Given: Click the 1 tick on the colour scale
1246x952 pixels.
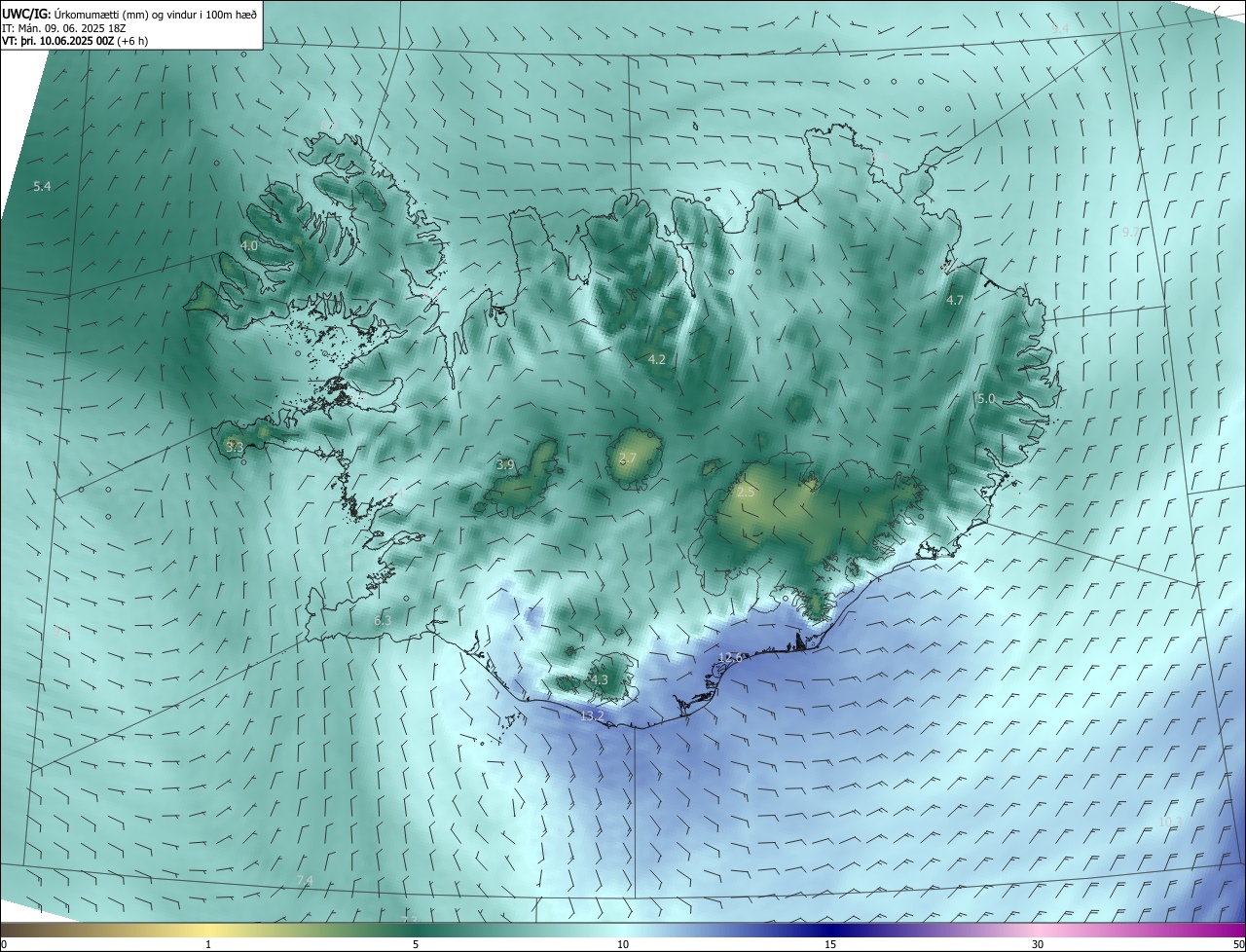Looking at the screenshot, I should 209,945.
